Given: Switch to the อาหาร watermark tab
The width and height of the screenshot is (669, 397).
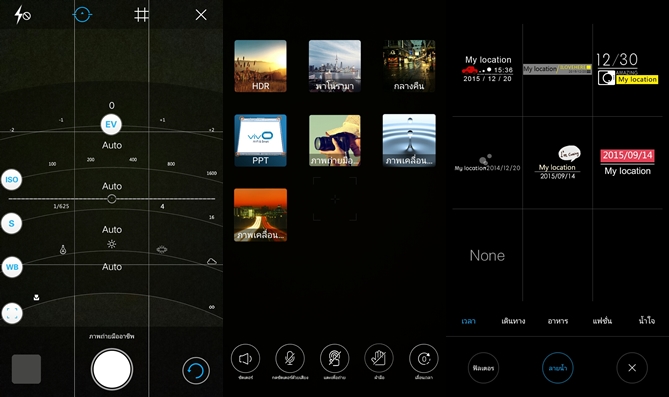Looking at the screenshot, I should (558, 321).
